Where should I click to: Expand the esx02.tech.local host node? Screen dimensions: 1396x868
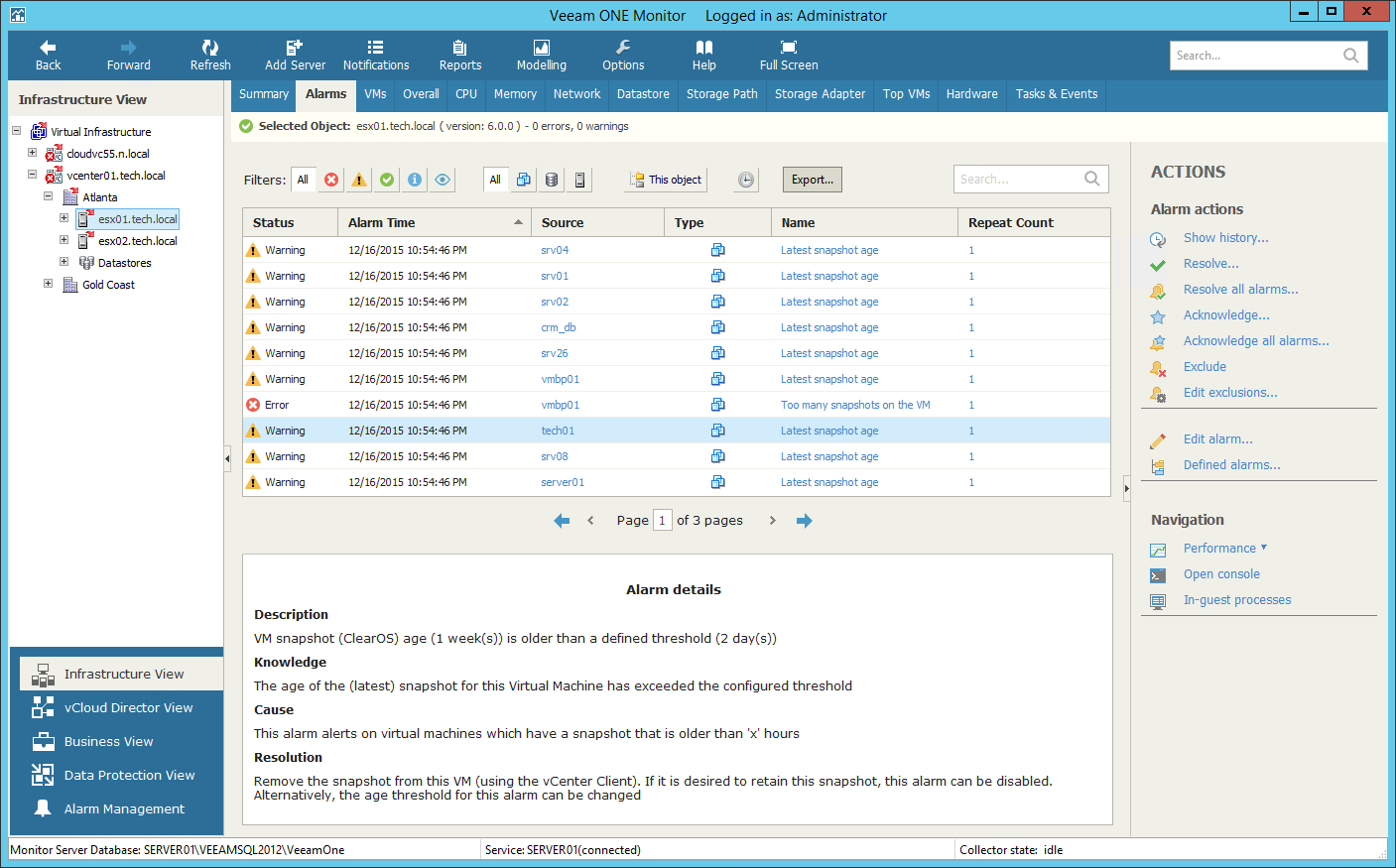63,239
